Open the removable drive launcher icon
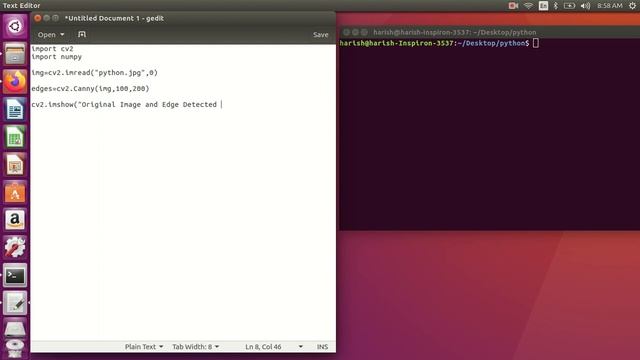 click(15, 328)
